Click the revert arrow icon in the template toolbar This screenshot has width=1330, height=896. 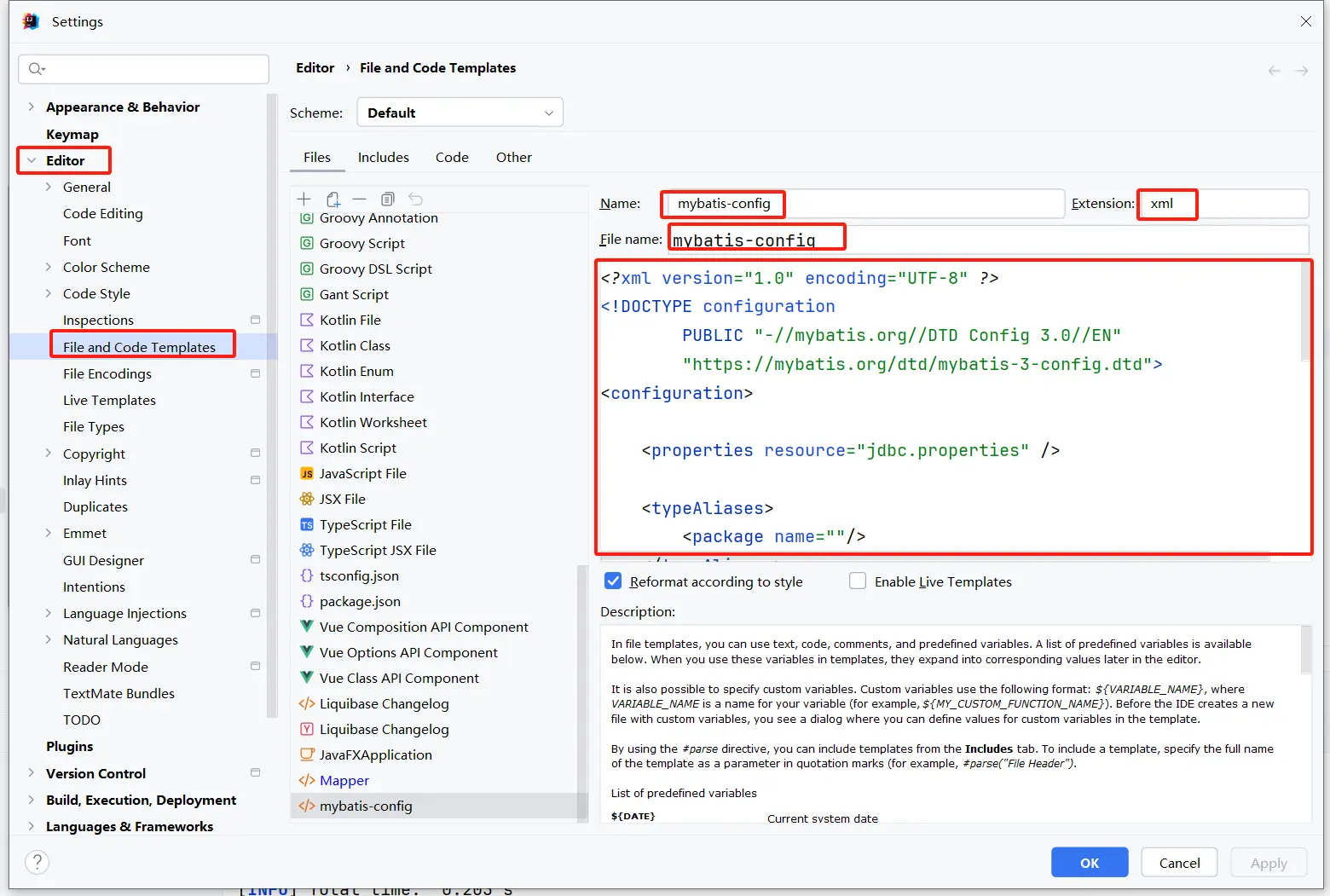pyautogui.click(x=415, y=199)
